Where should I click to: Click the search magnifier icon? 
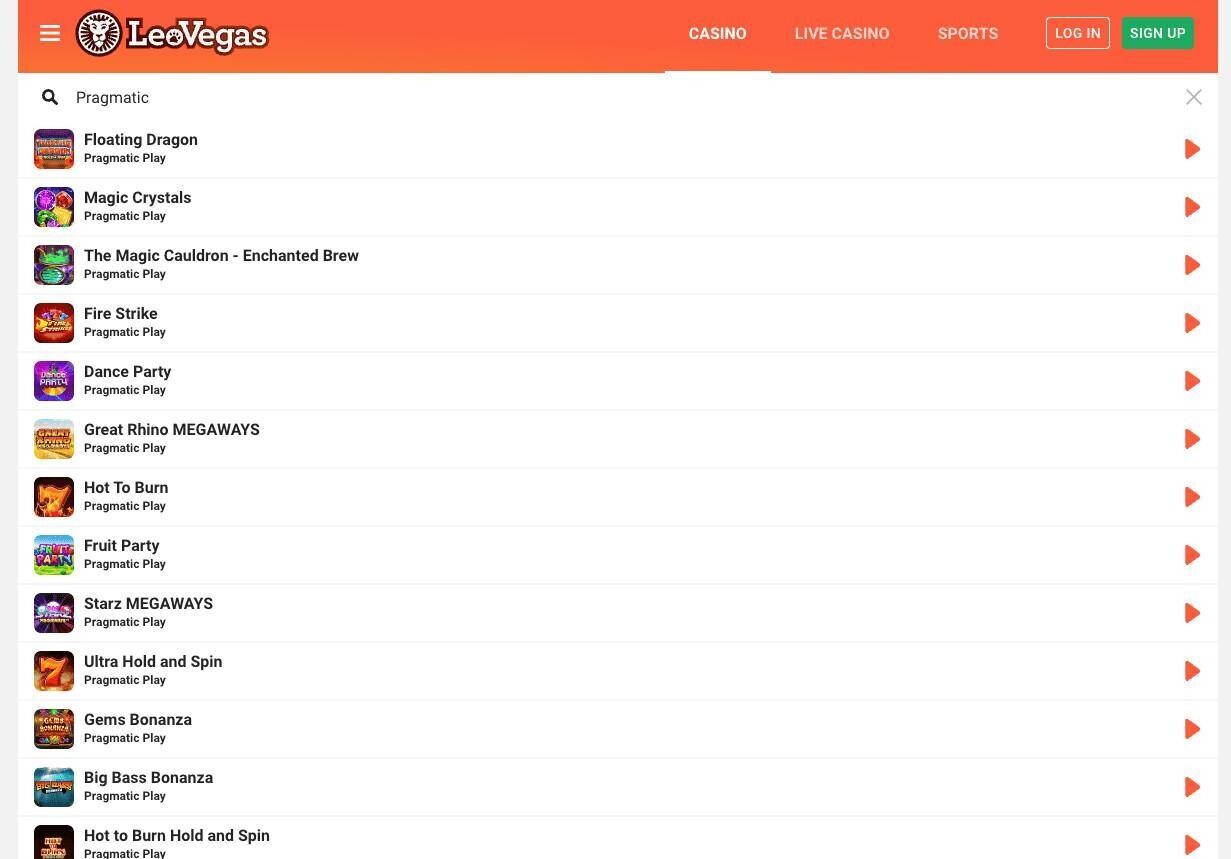pos(50,97)
